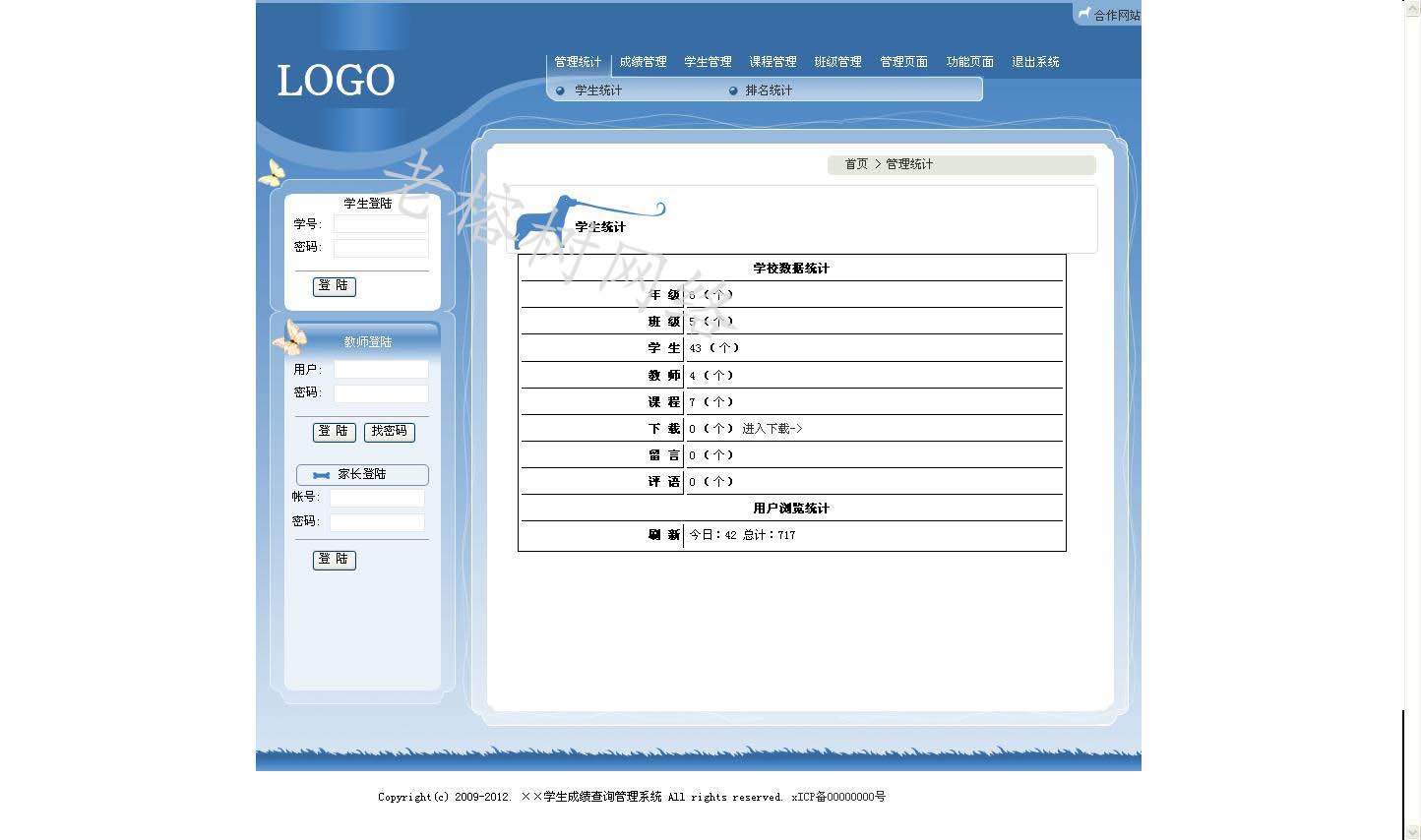Click the 下 载 row label

click(x=664, y=429)
